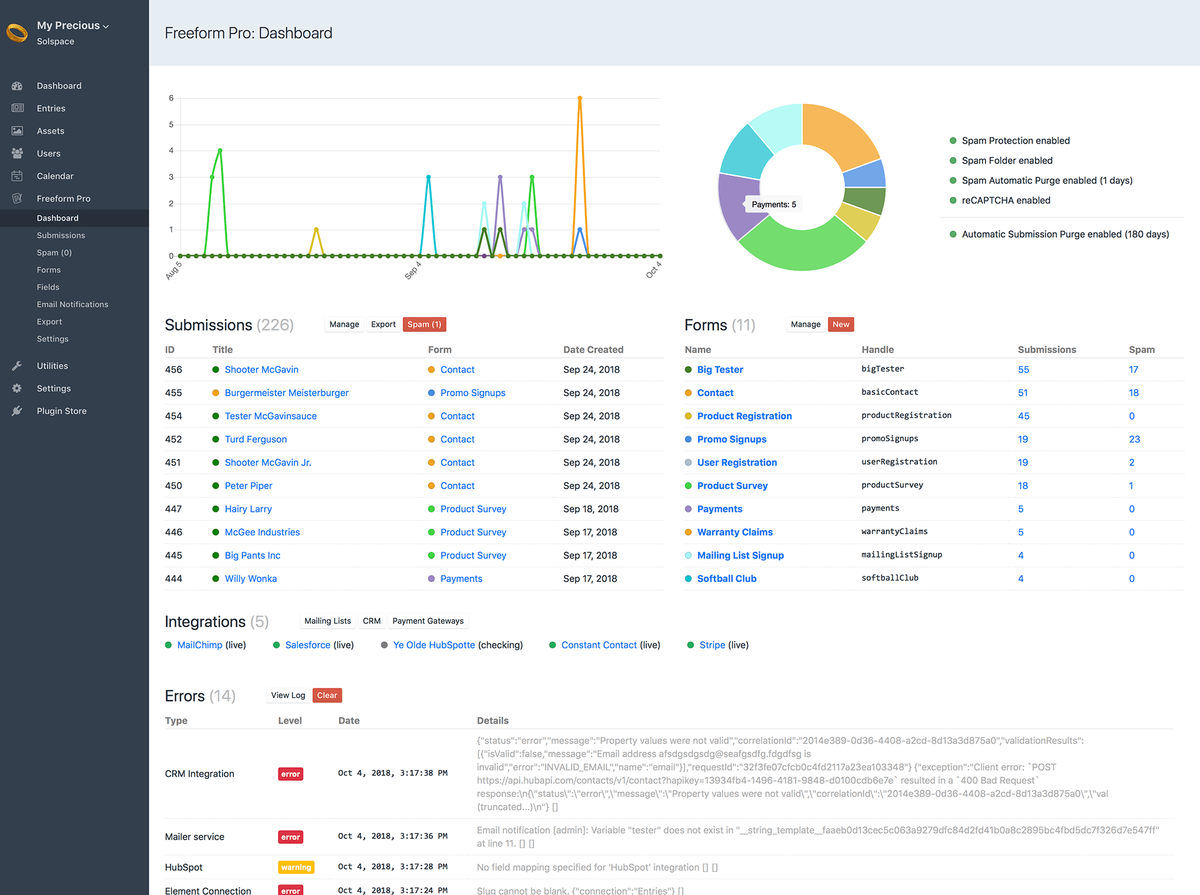Image resolution: width=1200 pixels, height=895 pixels.
Task: Open submission Tester McGavinsauce
Action: coord(271,416)
